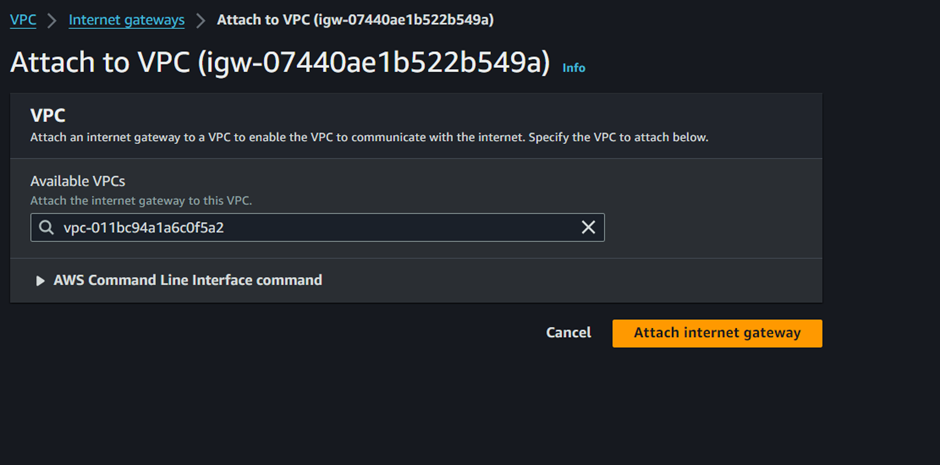
Task: Click the VPC section description sentence
Action: pos(369,137)
